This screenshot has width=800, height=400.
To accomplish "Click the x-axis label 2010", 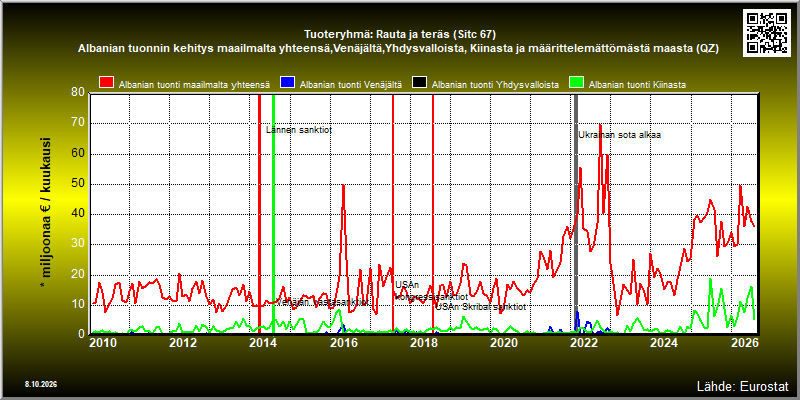I will click(103, 342).
